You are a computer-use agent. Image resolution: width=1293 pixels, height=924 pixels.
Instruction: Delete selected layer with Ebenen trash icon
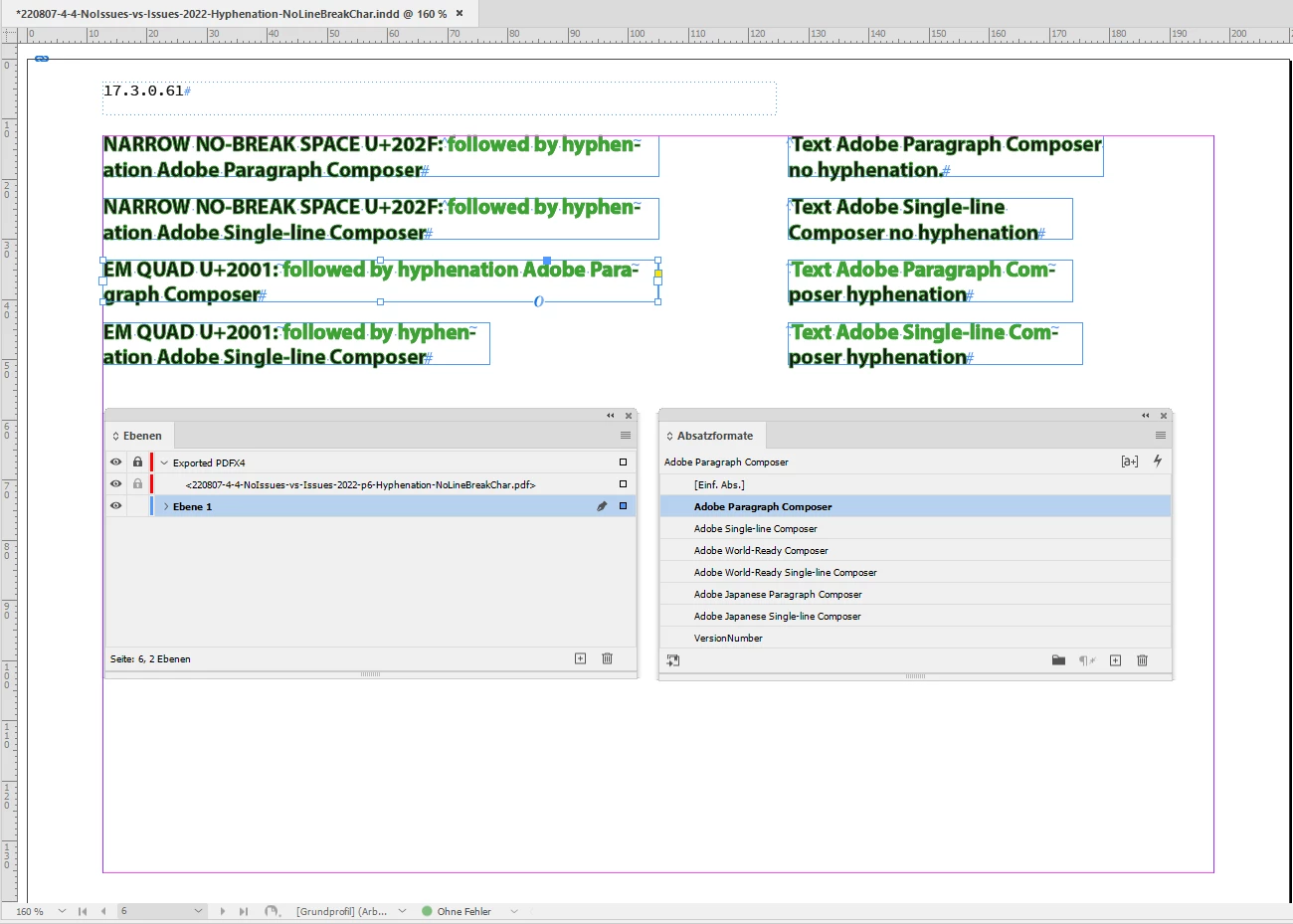click(607, 658)
